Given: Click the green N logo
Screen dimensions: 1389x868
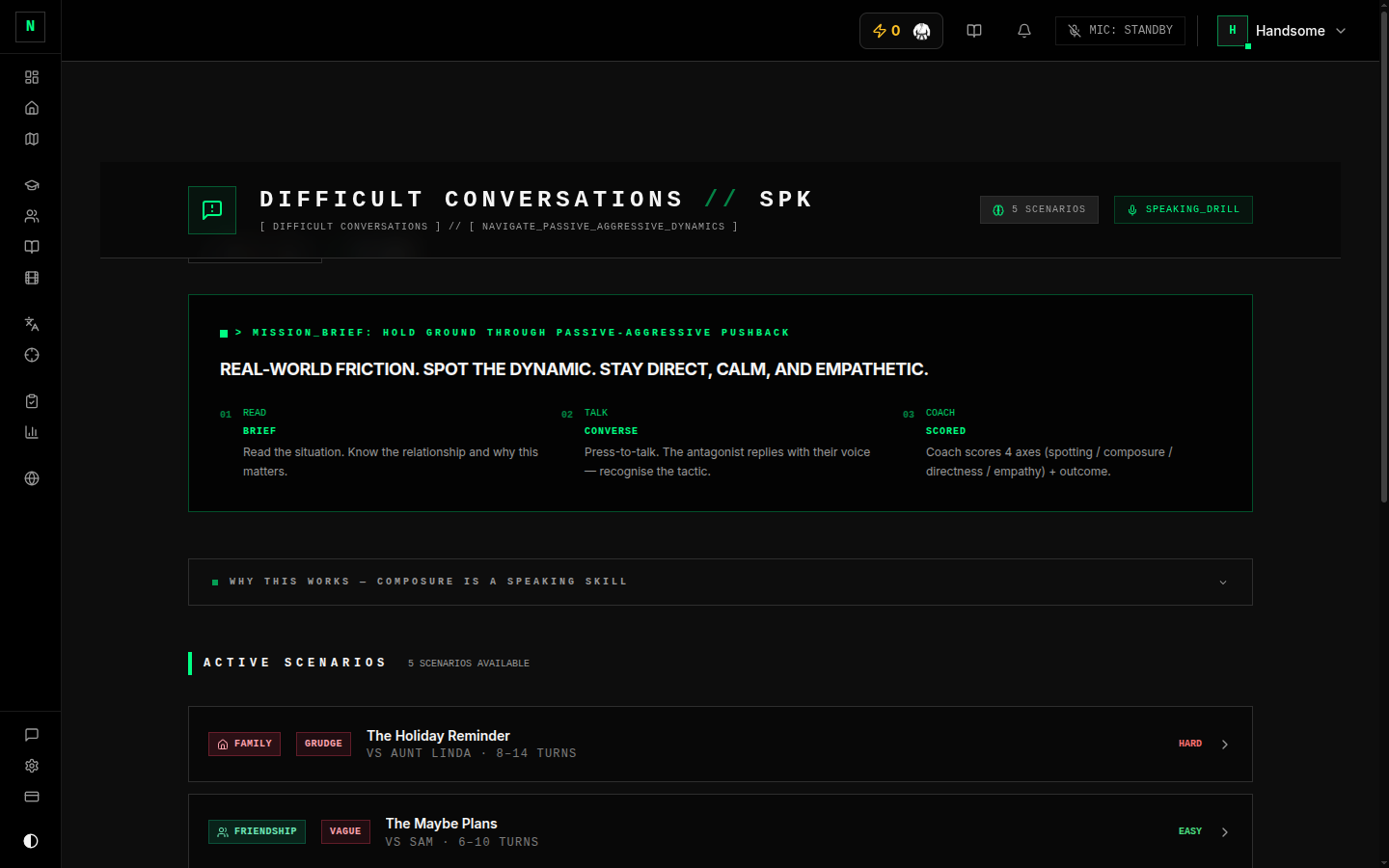Looking at the screenshot, I should [30, 27].
